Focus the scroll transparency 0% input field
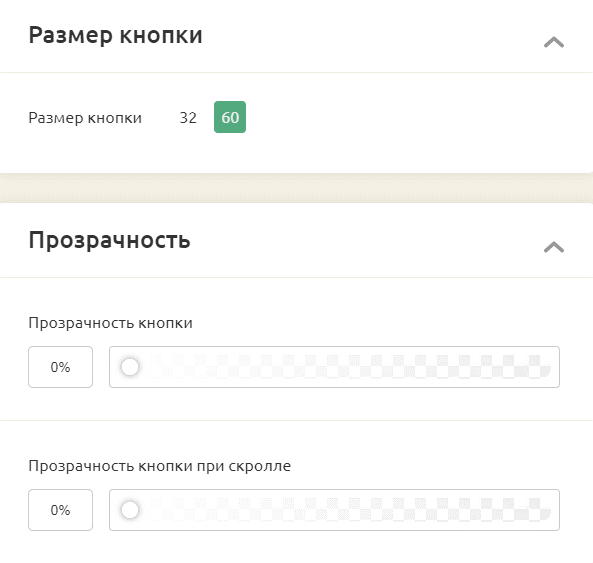593x563 pixels. 61,510
